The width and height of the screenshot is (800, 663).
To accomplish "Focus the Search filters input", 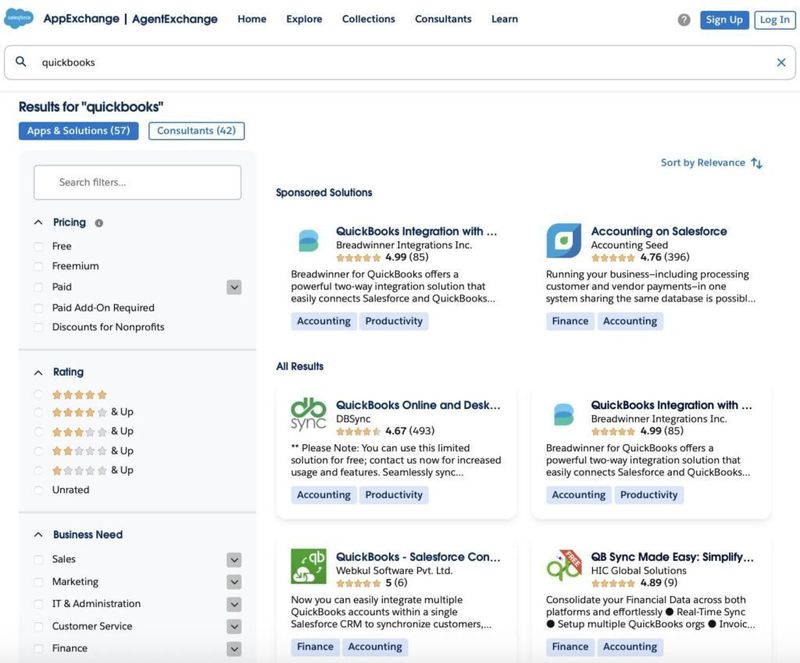I will pos(137,182).
